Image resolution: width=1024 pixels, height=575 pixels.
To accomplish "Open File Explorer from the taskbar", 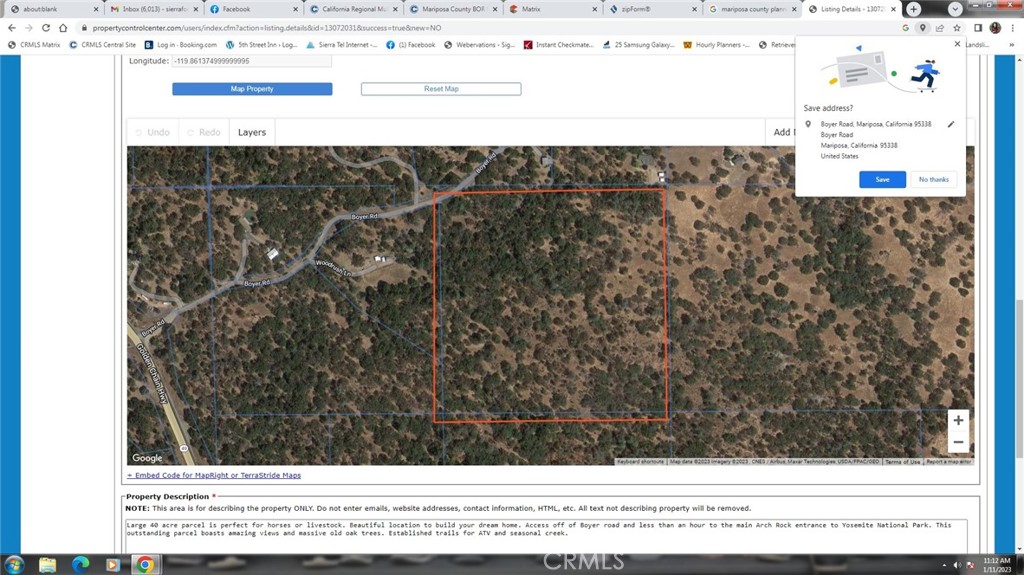I will pos(47,565).
